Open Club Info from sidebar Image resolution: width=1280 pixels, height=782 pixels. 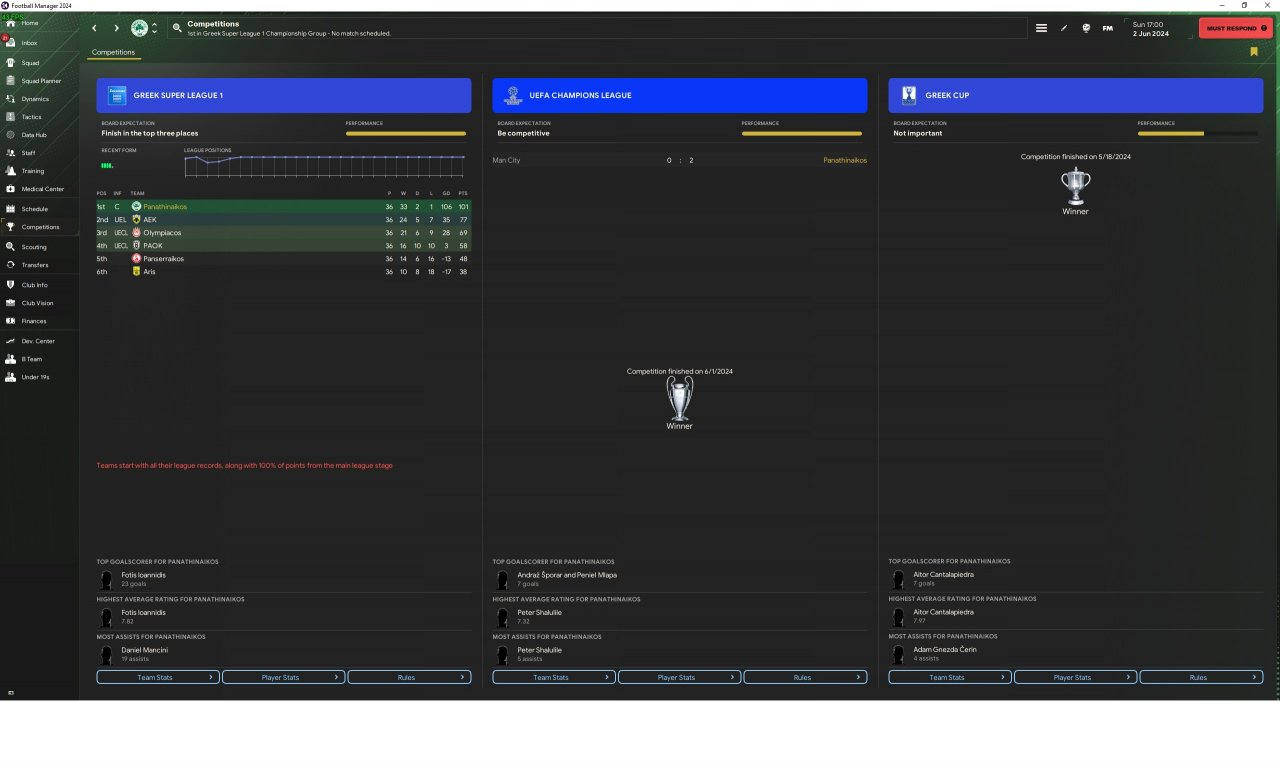pyautogui.click(x=40, y=285)
